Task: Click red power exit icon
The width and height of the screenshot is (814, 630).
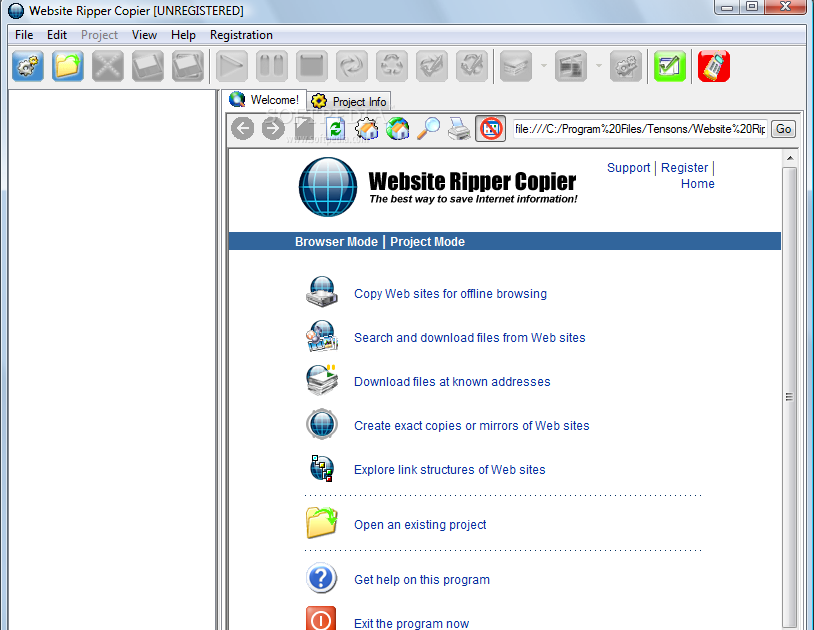Action: tap(321, 618)
